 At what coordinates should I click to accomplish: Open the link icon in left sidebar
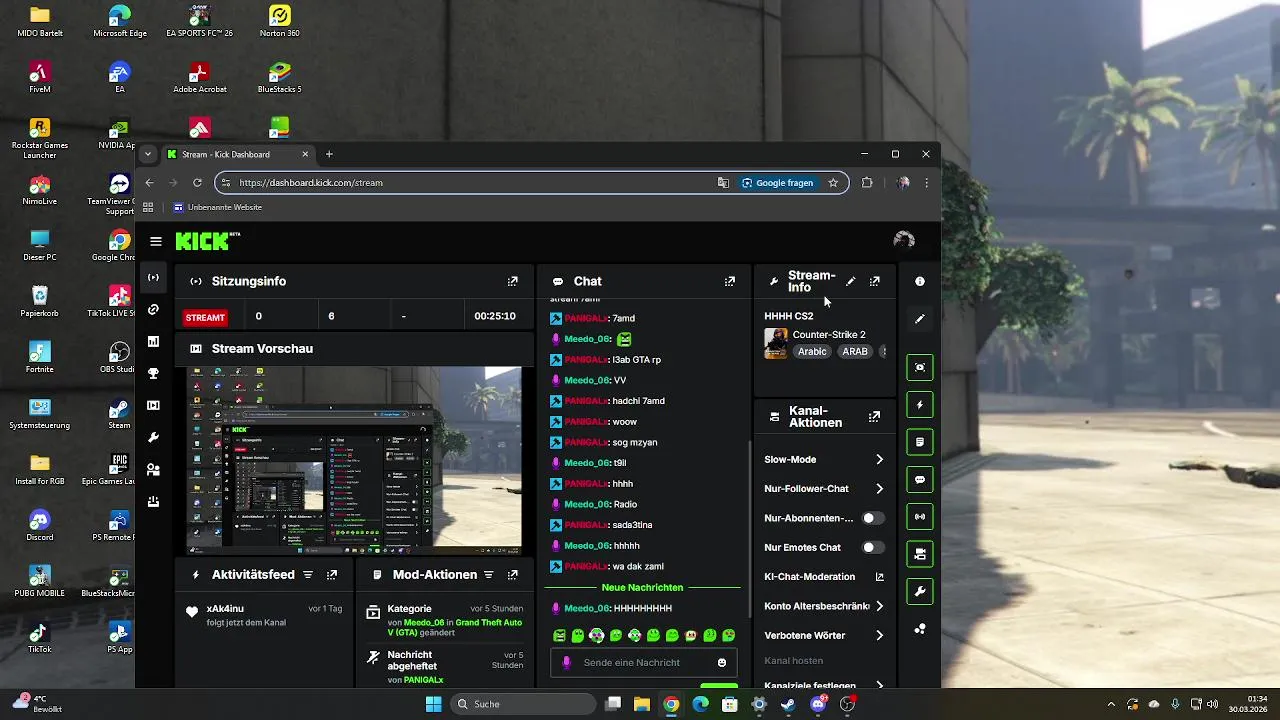[x=153, y=309]
